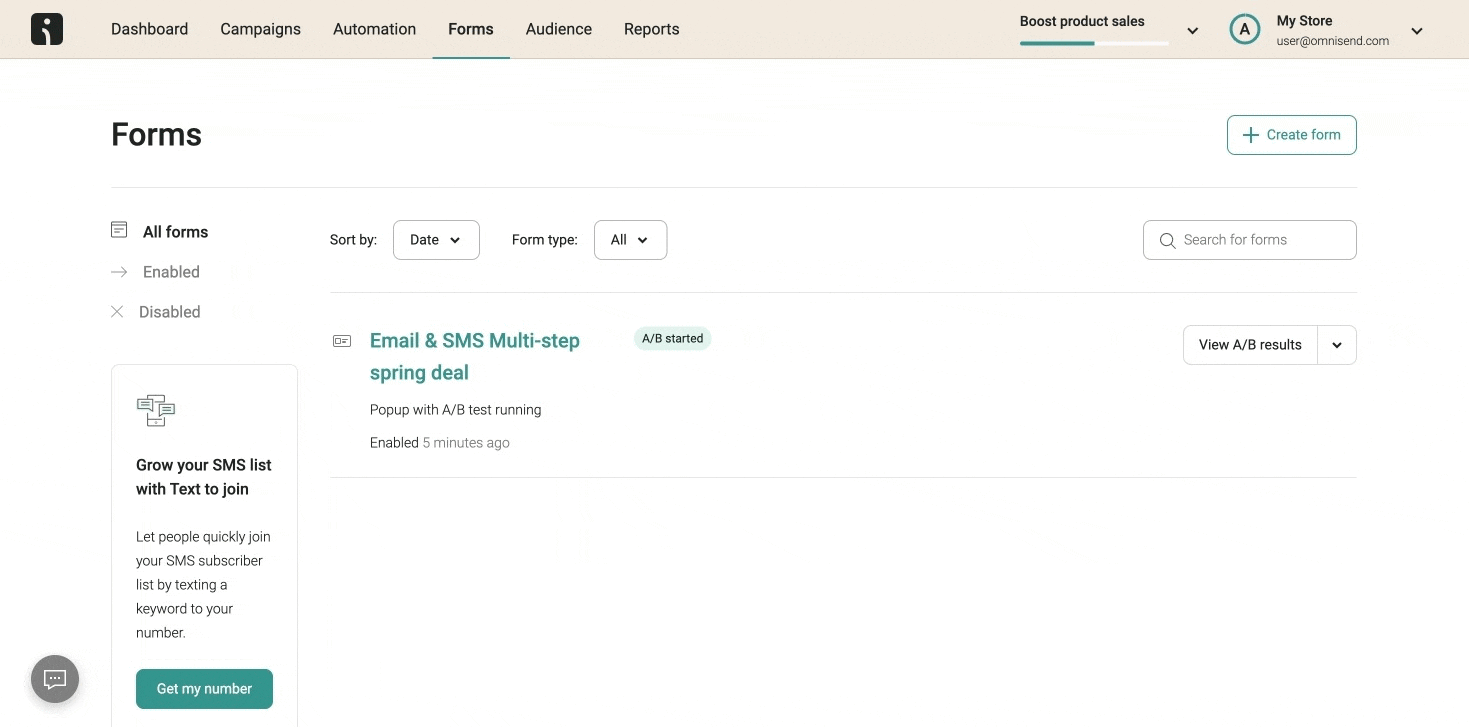1469x727 pixels.
Task: Click the Boost product sales progress bar
Action: click(x=1094, y=43)
